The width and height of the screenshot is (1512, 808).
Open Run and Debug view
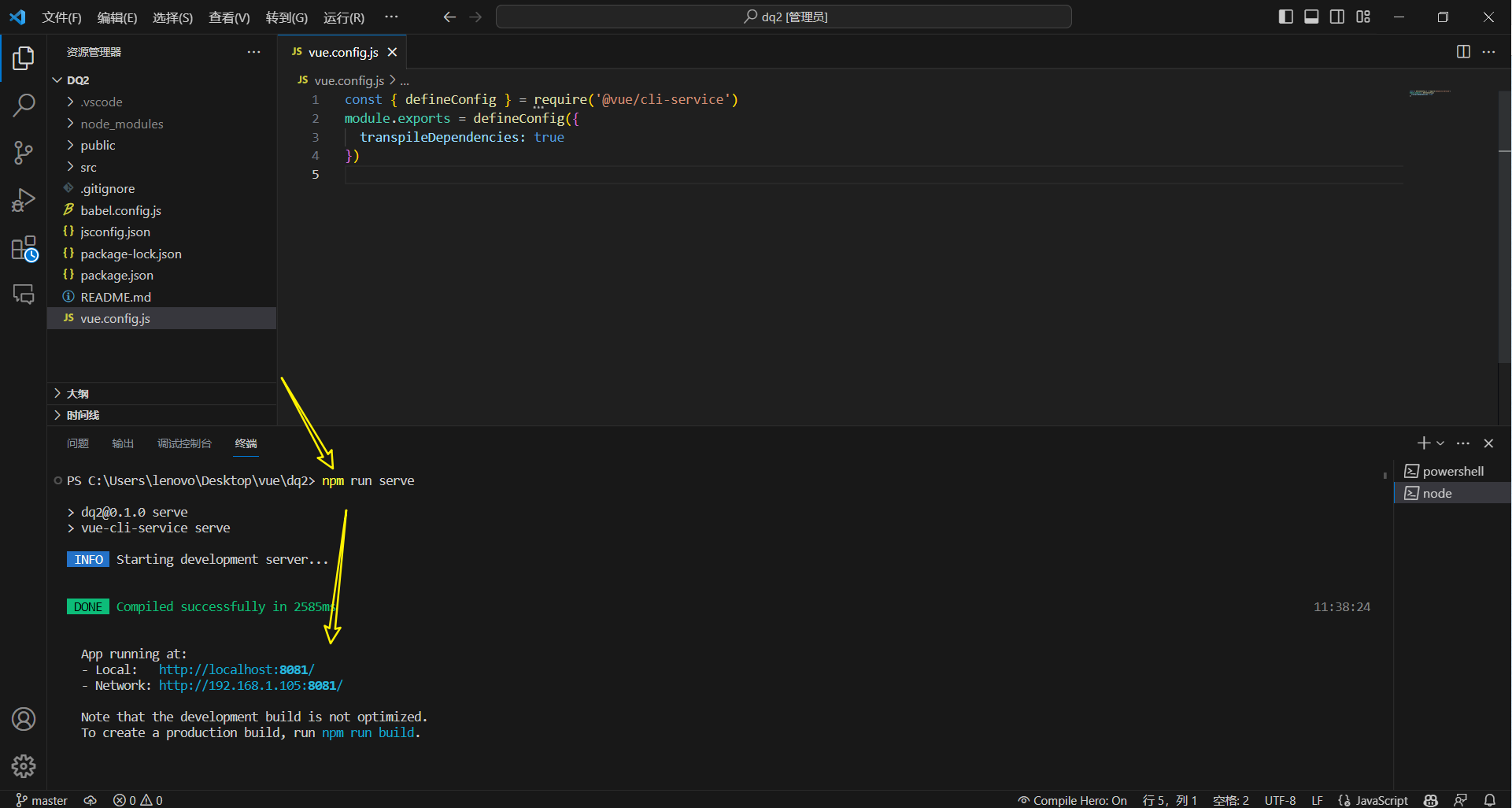coord(24,200)
